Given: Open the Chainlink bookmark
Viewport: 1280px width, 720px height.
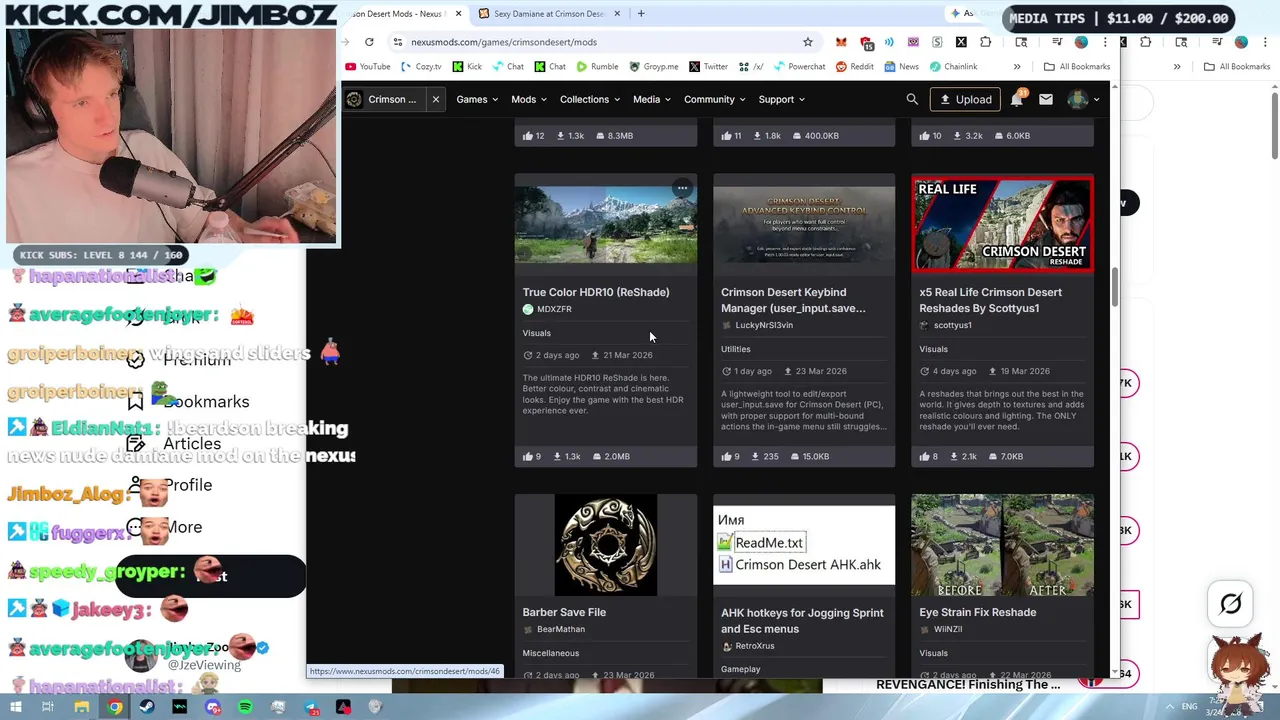Looking at the screenshot, I should (x=953, y=67).
